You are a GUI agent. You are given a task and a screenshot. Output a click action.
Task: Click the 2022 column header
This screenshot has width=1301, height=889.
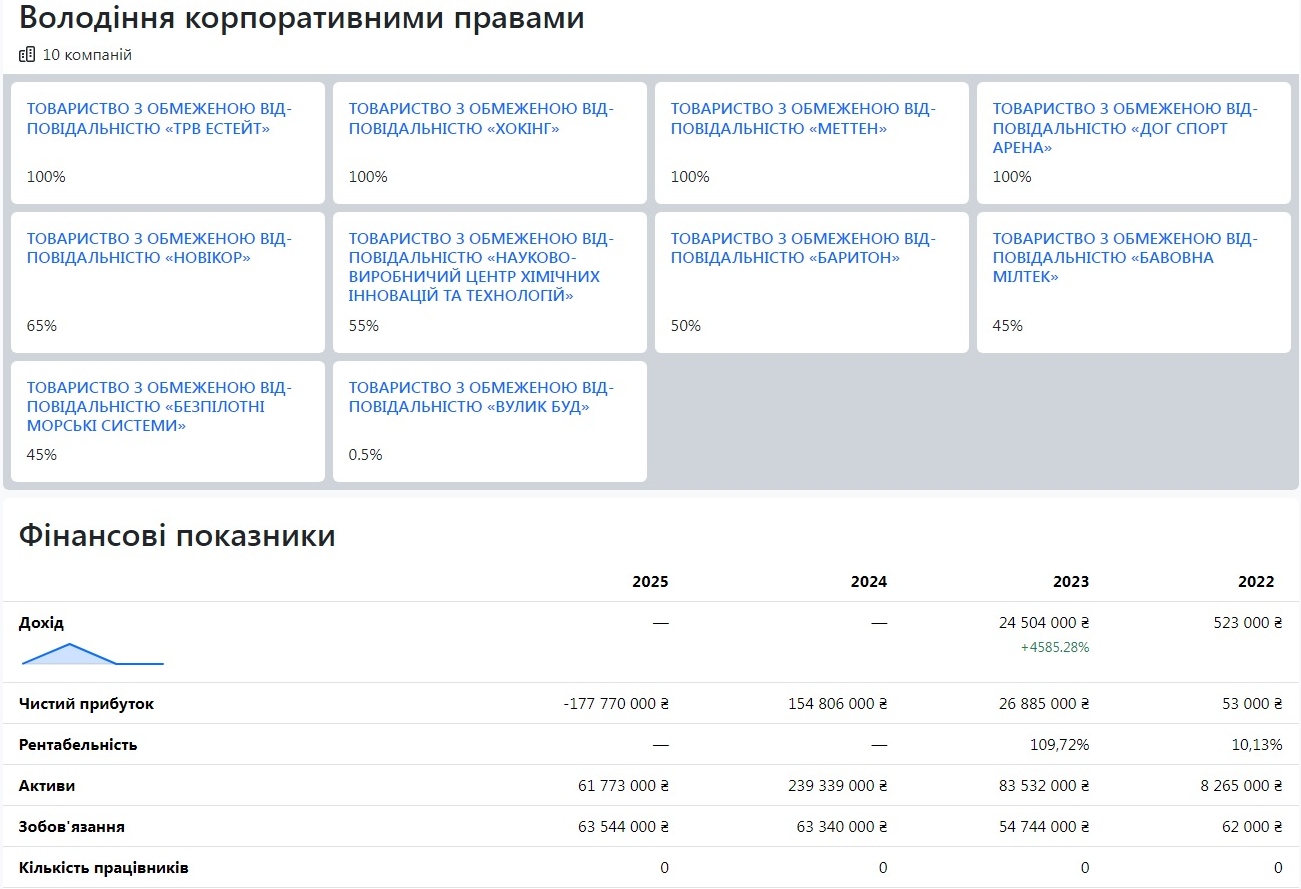(1256, 581)
